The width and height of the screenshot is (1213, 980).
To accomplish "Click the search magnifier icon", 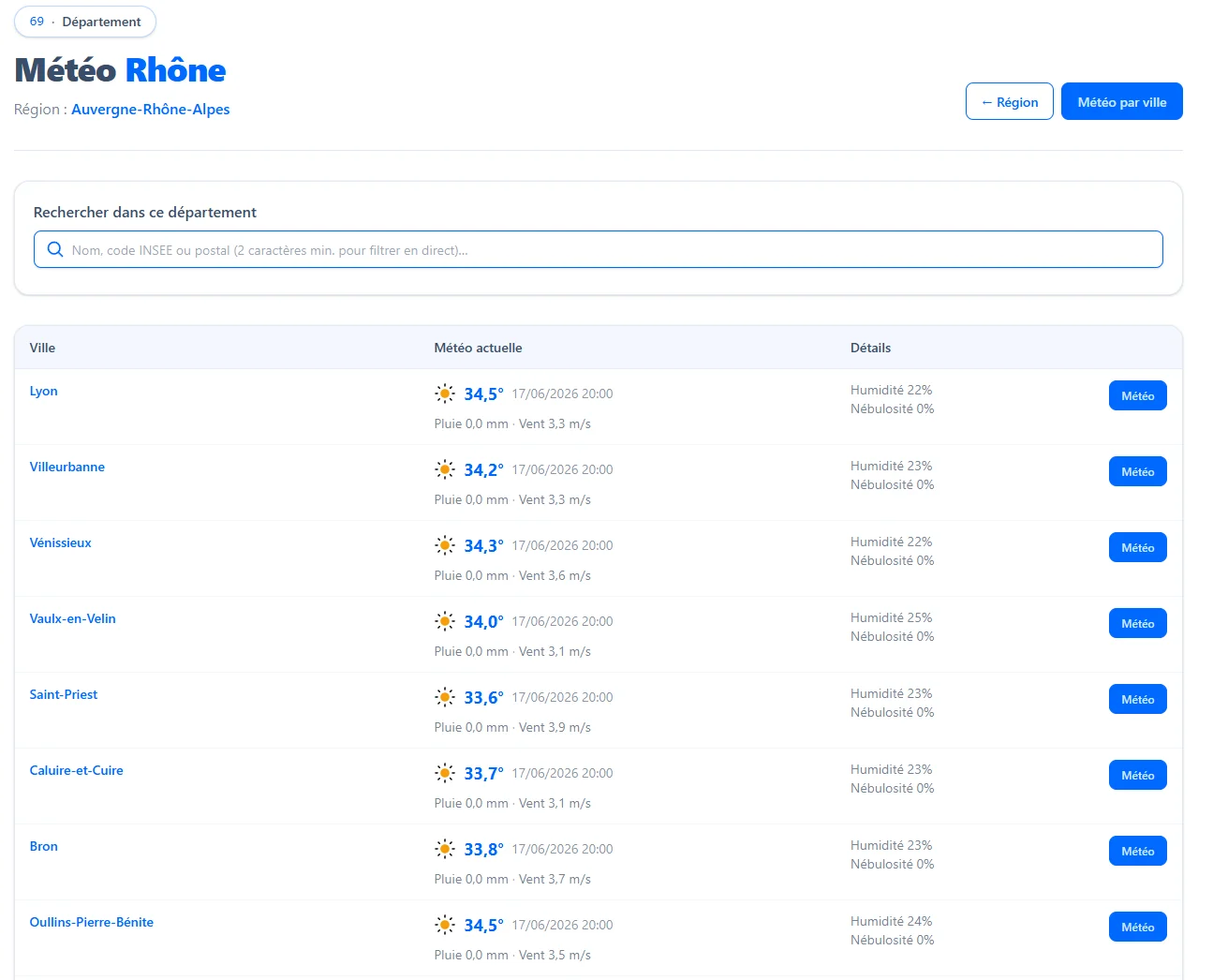I will 55,249.
